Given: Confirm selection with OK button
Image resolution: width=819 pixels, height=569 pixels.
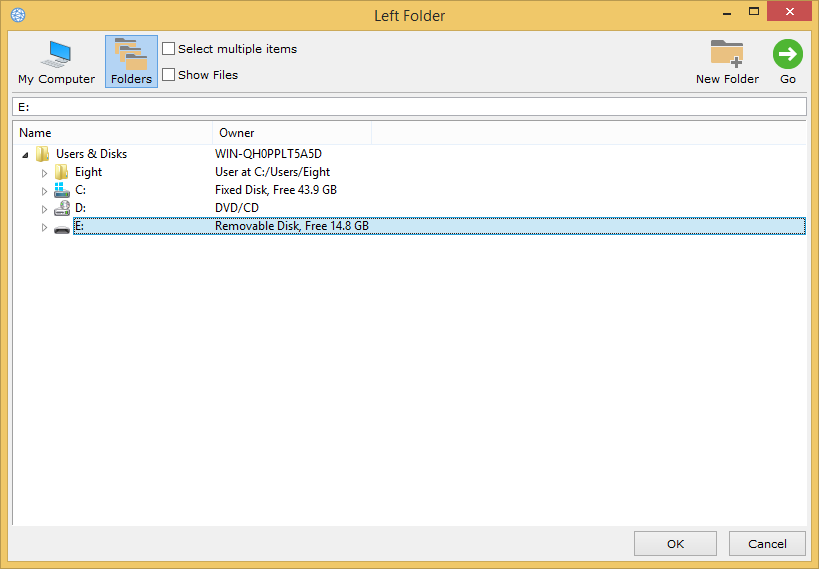Looking at the screenshot, I should pyautogui.click(x=675, y=544).
